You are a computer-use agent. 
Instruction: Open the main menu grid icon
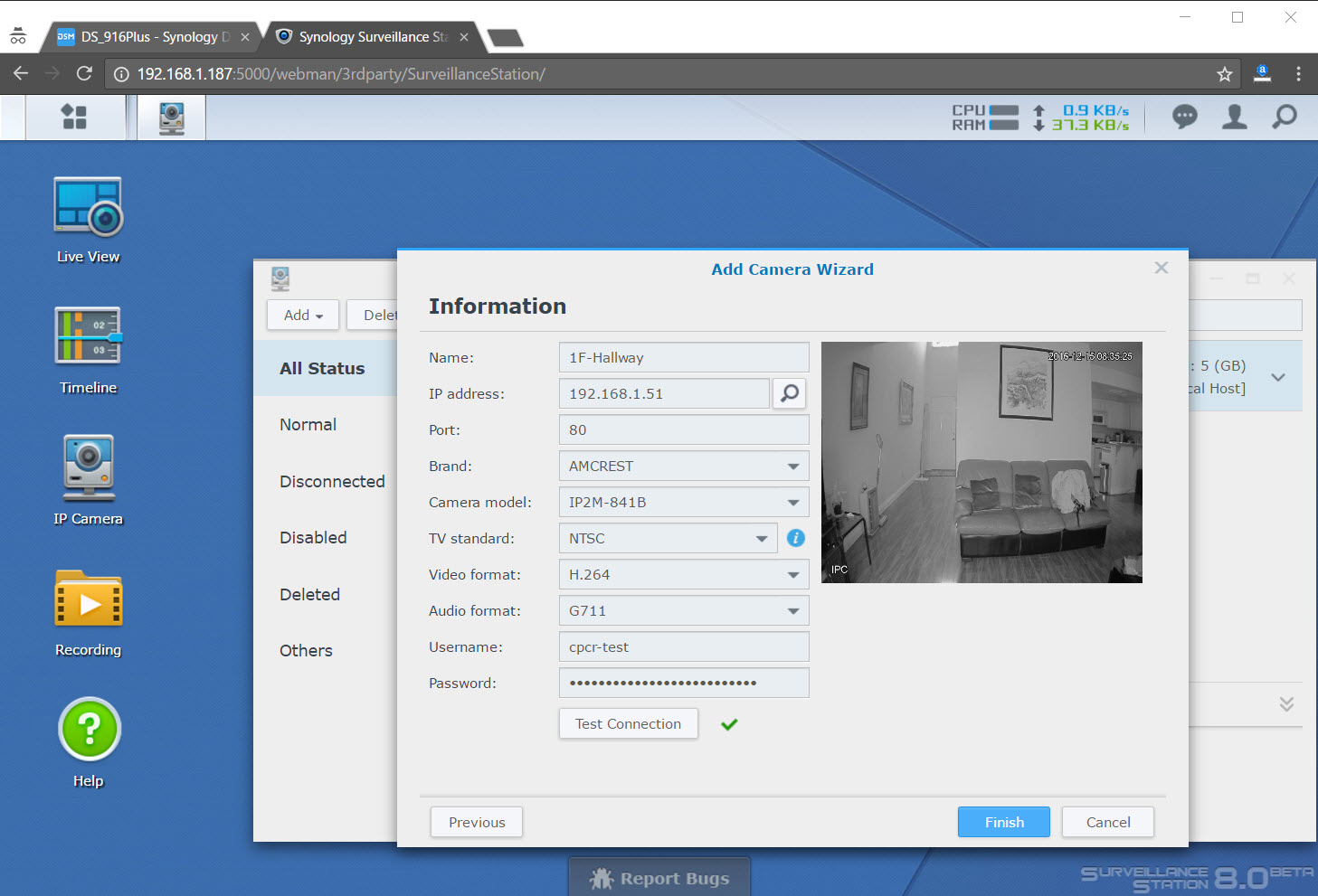click(74, 118)
